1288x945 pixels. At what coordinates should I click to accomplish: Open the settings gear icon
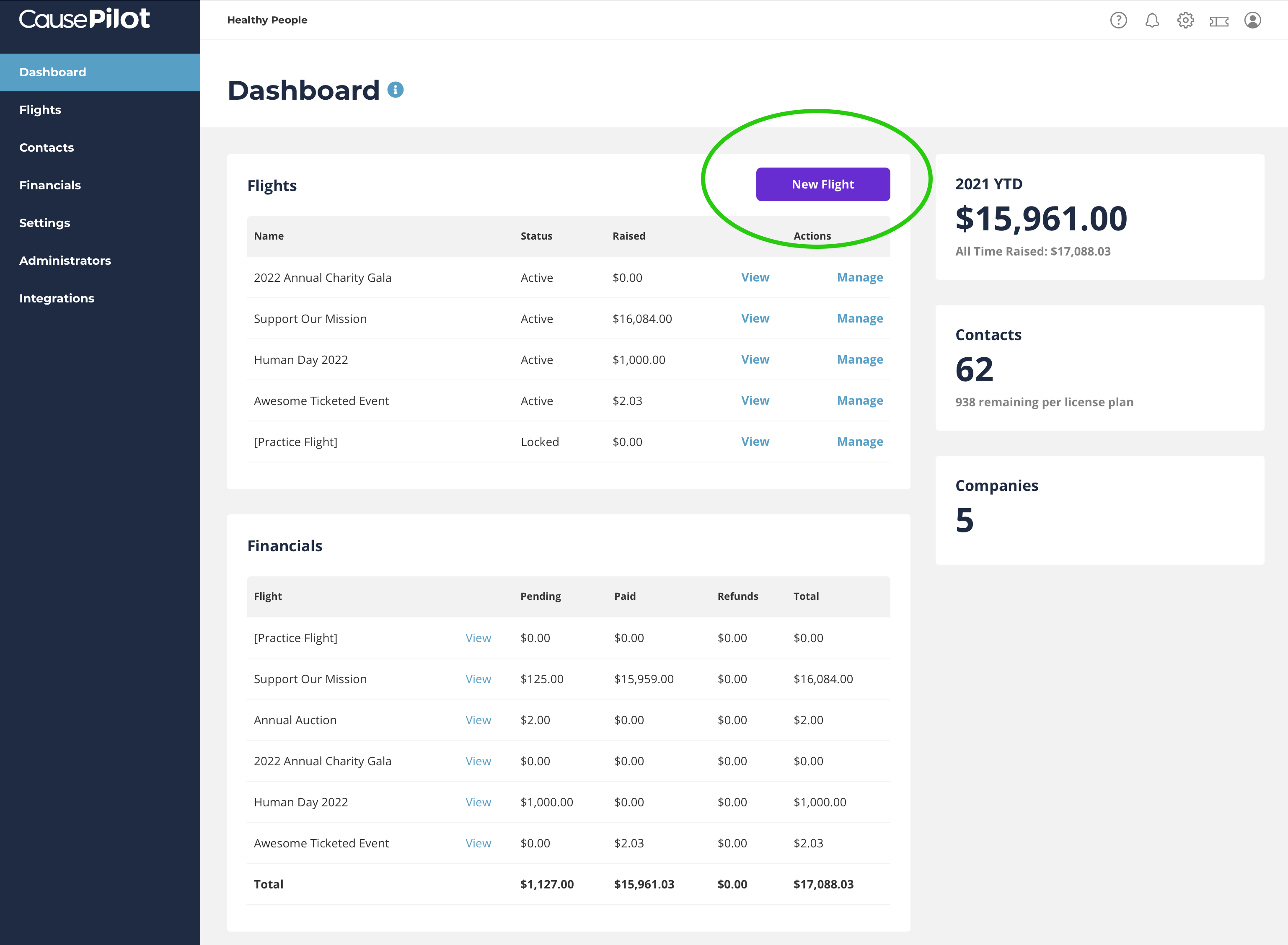pyautogui.click(x=1185, y=21)
